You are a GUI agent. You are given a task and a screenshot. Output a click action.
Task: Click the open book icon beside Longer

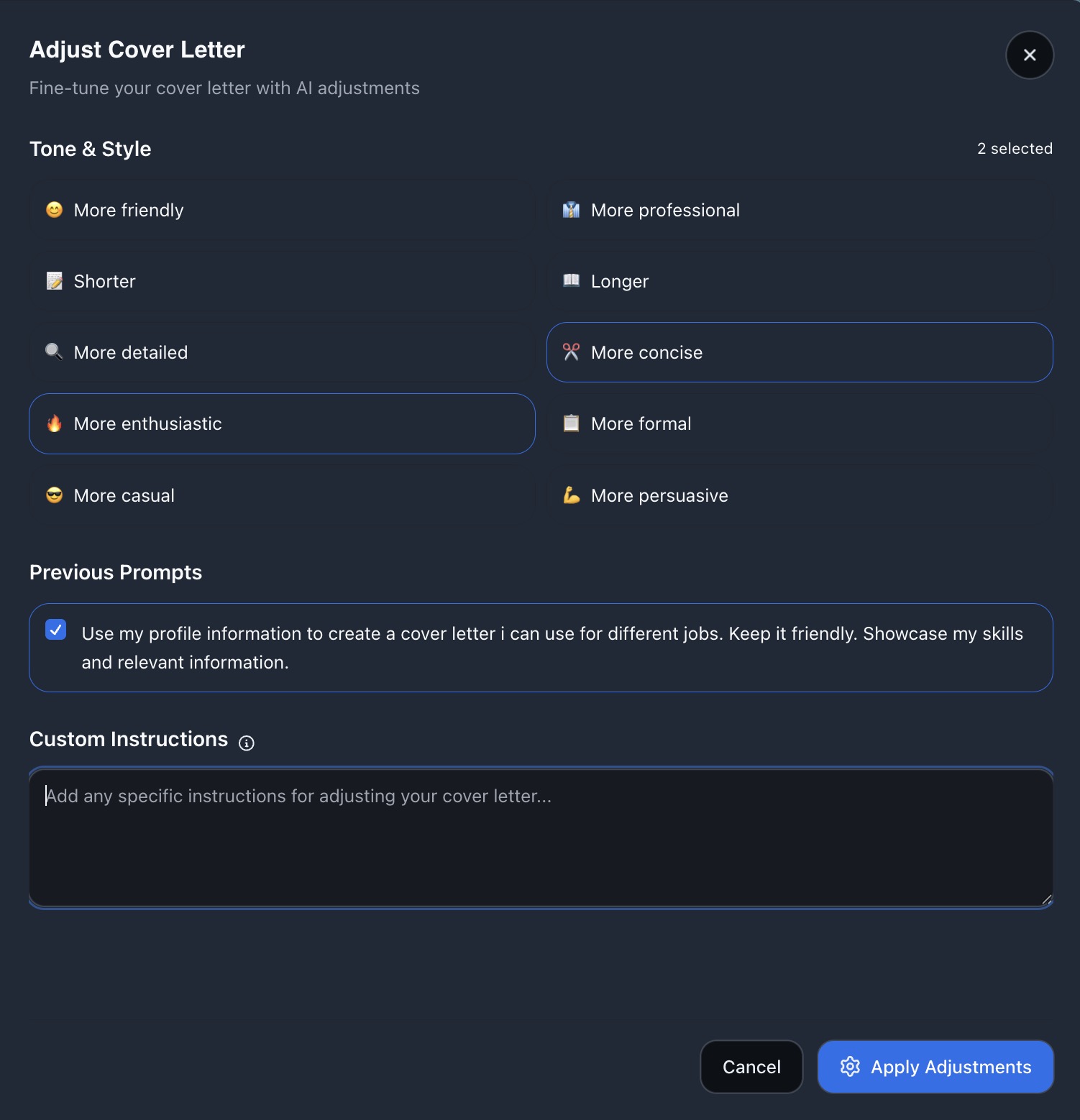point(571,280)
